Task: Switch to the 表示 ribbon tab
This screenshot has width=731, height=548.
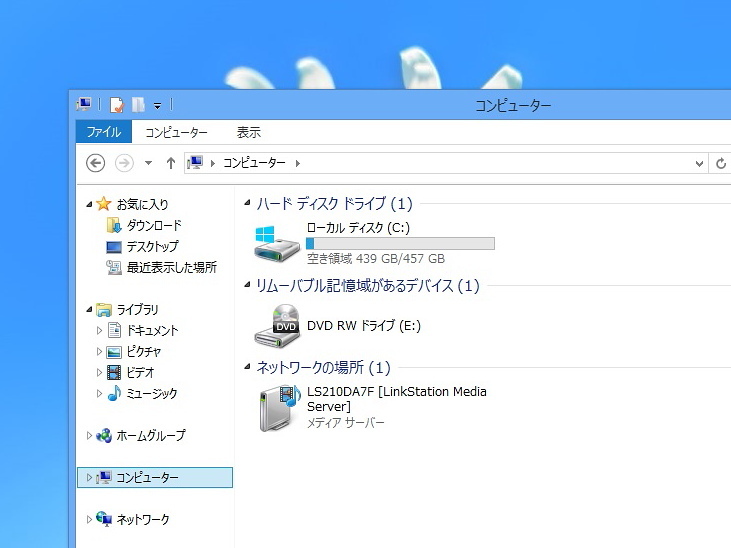Action: (x=248, y=132)
